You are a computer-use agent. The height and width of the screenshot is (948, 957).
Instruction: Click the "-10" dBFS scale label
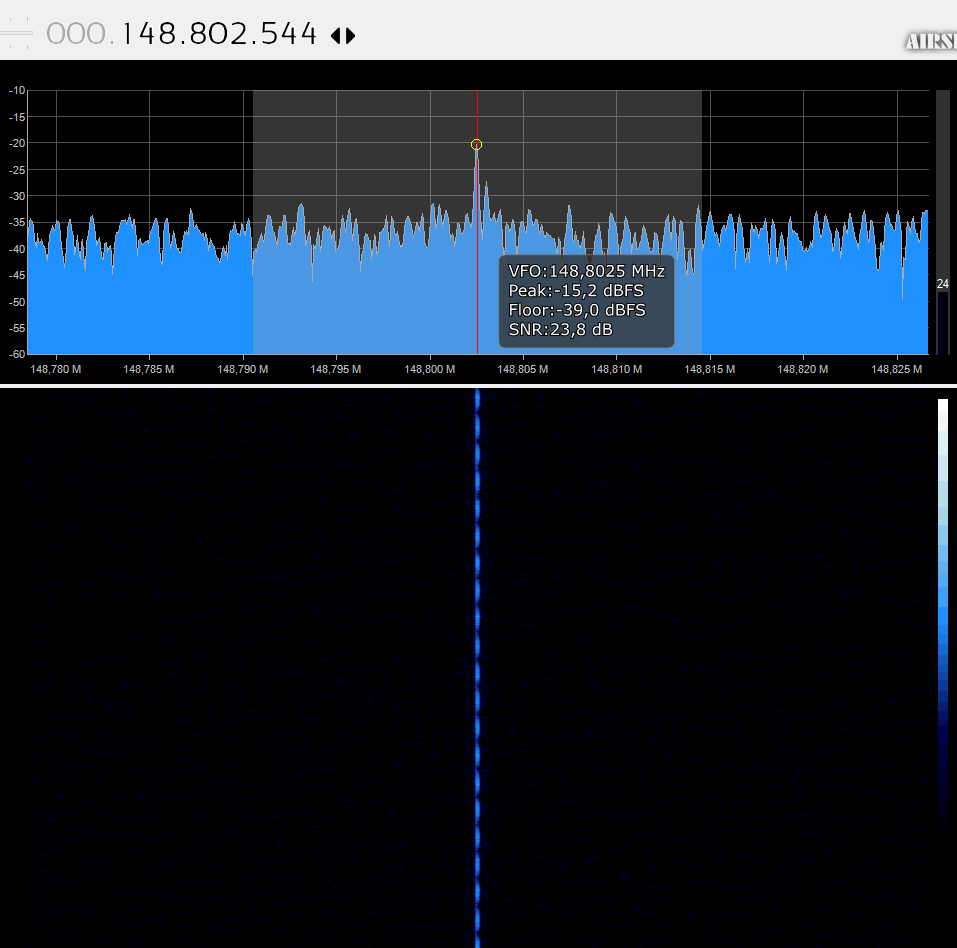17,90
